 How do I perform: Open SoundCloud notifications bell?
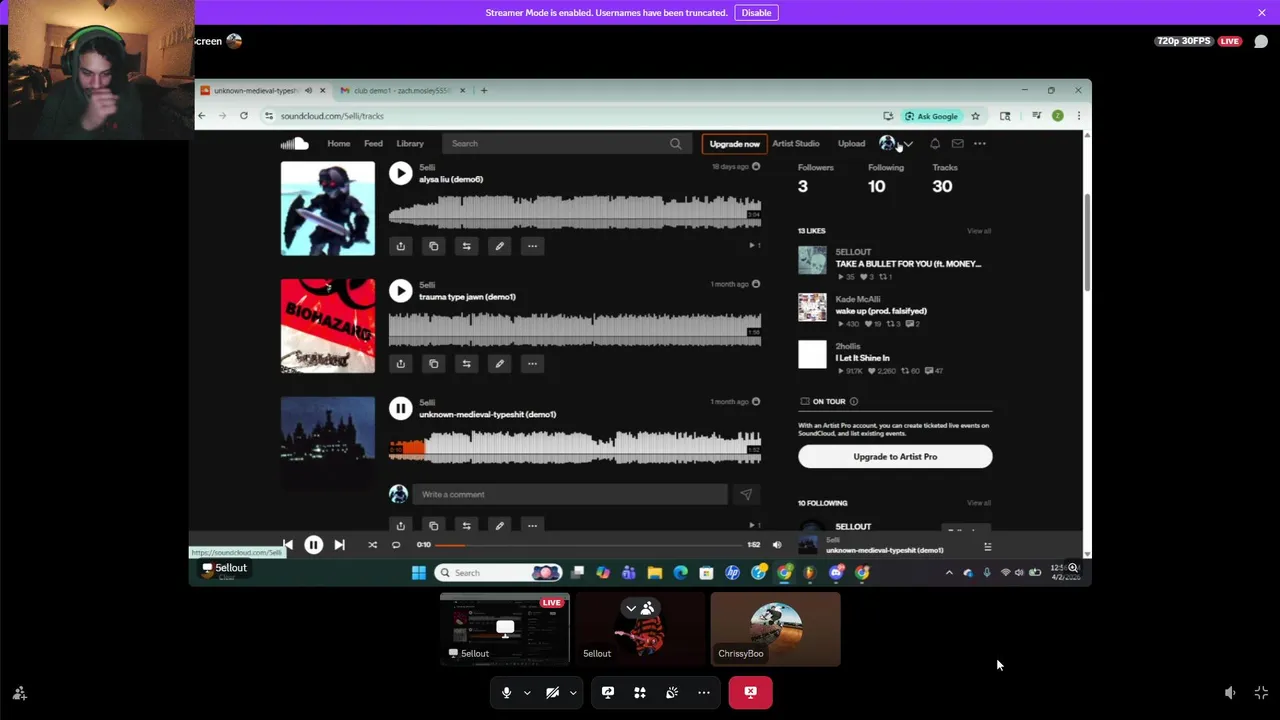point(935,144)
